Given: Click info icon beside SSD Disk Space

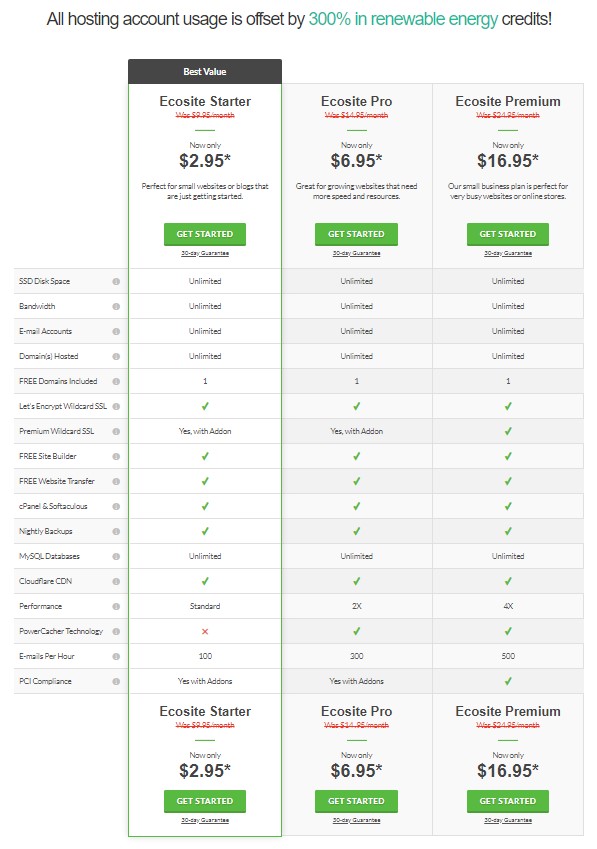Looking at the screenshot, I should [x=116, y=282].
